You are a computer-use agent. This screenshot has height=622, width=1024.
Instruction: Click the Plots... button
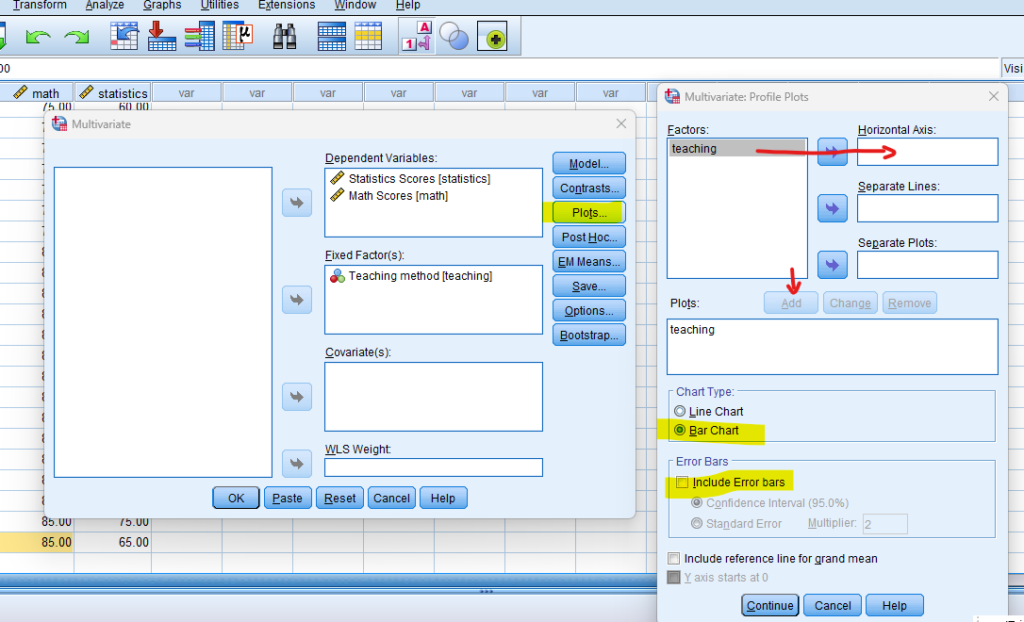(x=588, y=213)
